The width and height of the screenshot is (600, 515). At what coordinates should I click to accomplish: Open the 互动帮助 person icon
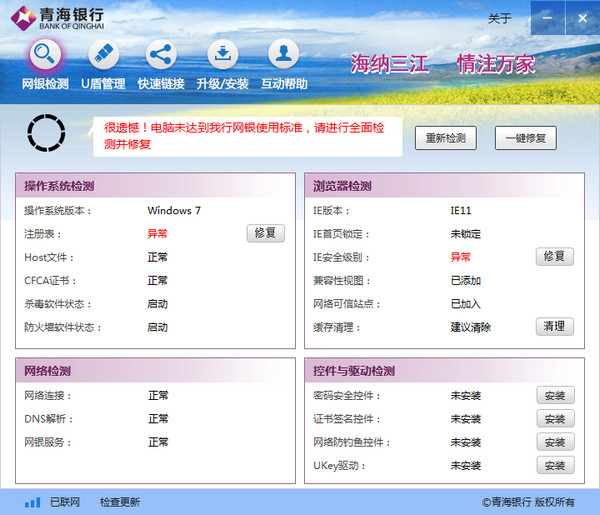coord(284,54)
